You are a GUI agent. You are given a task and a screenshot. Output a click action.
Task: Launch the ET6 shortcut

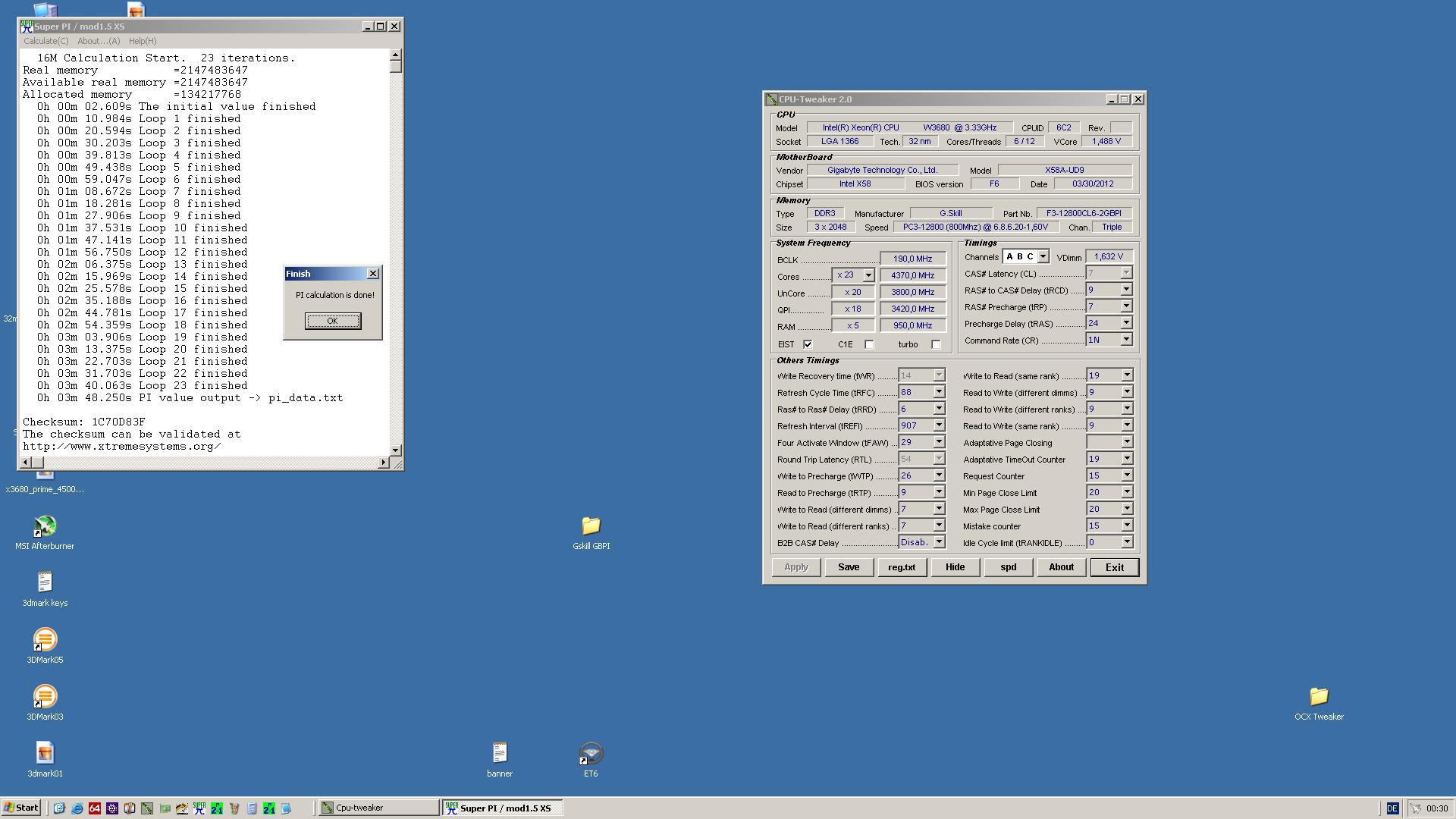pyautogui.click(x=591, y=760)
